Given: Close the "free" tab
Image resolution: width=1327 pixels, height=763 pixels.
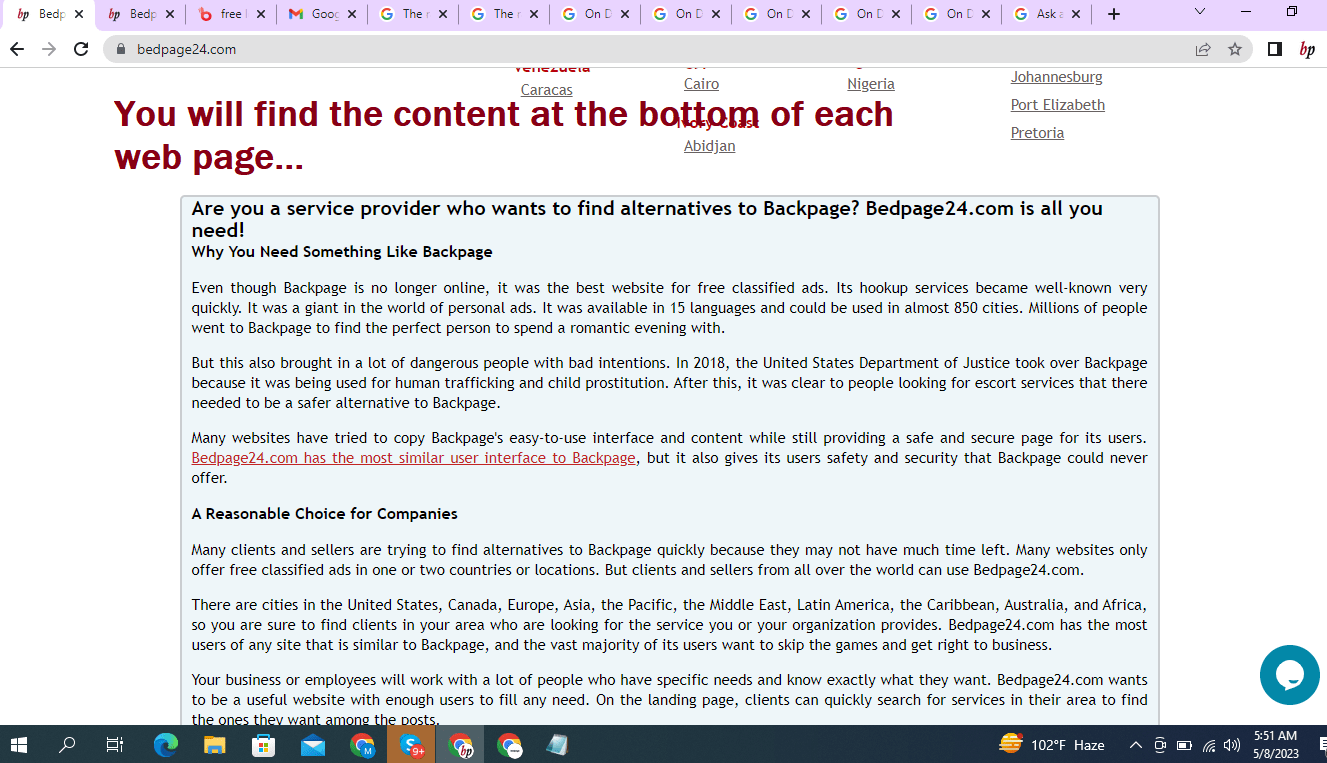Looking at the screenshot, I should [x=261, y=14].
